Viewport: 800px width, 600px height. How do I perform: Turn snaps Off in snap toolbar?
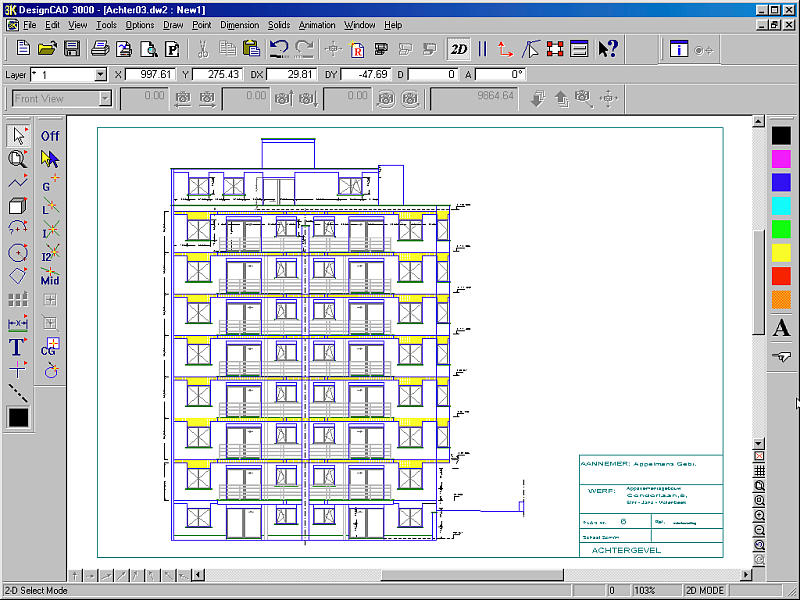(x=50, y=136)
